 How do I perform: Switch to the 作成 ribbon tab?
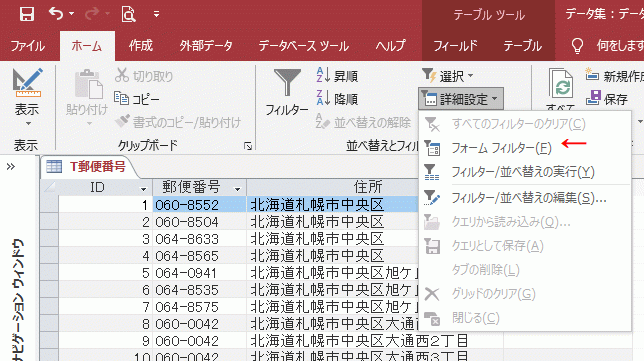(x=140, y=46)
